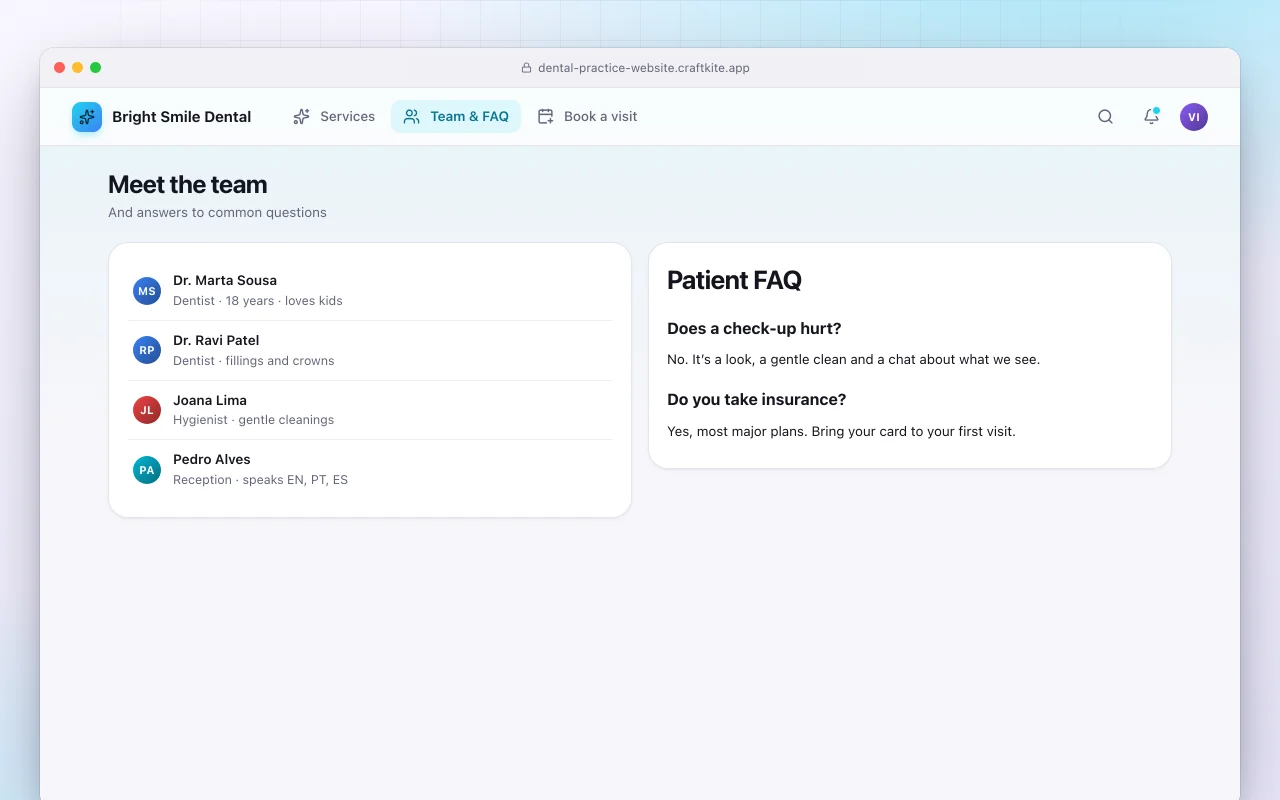
Task: Click 'Hygienist · gentle cleanings' text
Action: 254,420
